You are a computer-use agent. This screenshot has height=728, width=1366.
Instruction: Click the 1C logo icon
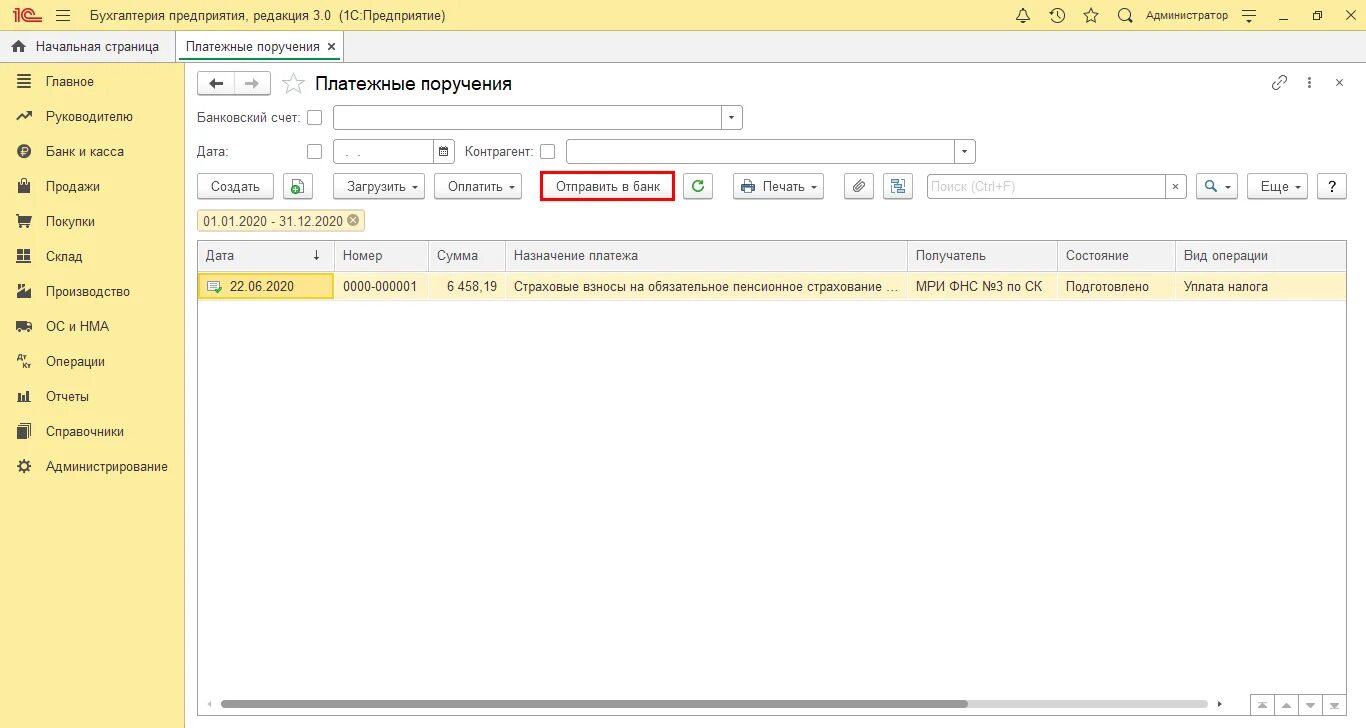[26, 15]
